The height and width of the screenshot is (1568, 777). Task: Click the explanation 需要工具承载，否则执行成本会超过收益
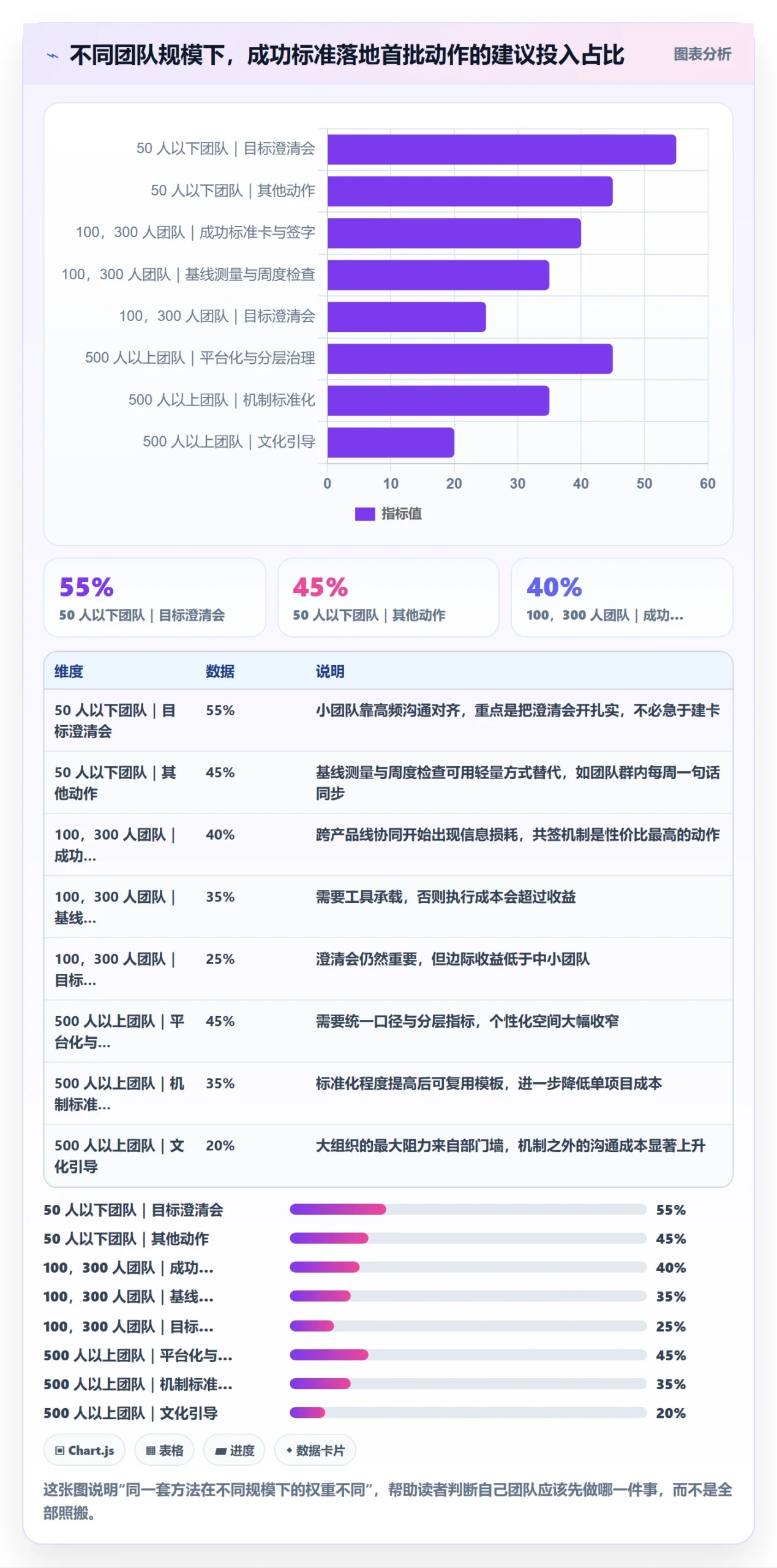[446, 897]
